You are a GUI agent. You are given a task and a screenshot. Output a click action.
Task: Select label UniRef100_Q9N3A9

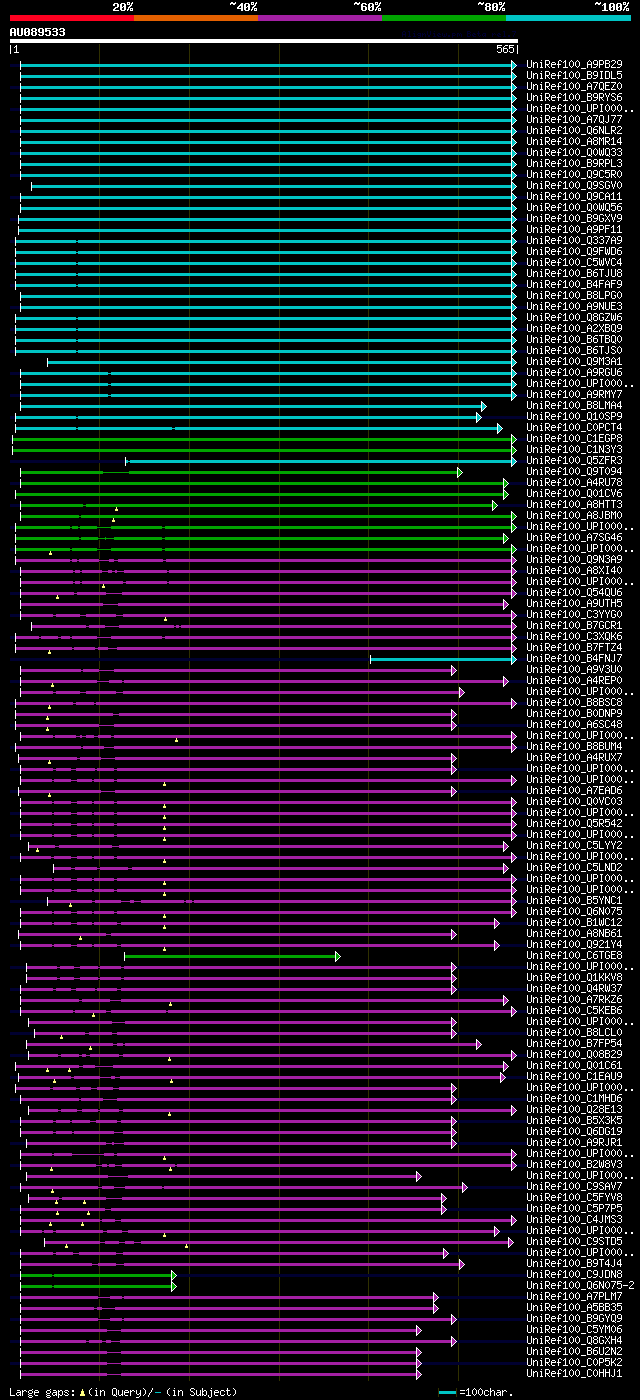pos(574,559)
